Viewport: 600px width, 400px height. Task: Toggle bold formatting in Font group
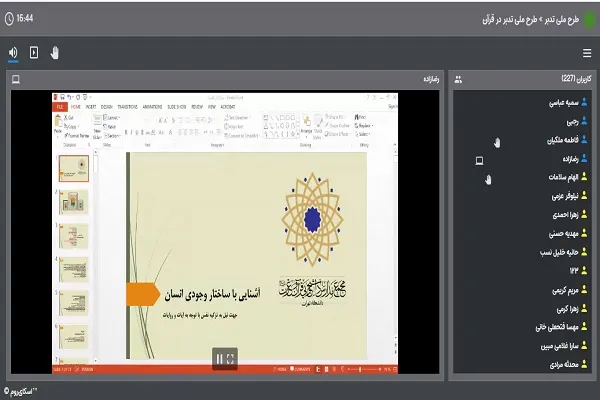tap(126, 132)
